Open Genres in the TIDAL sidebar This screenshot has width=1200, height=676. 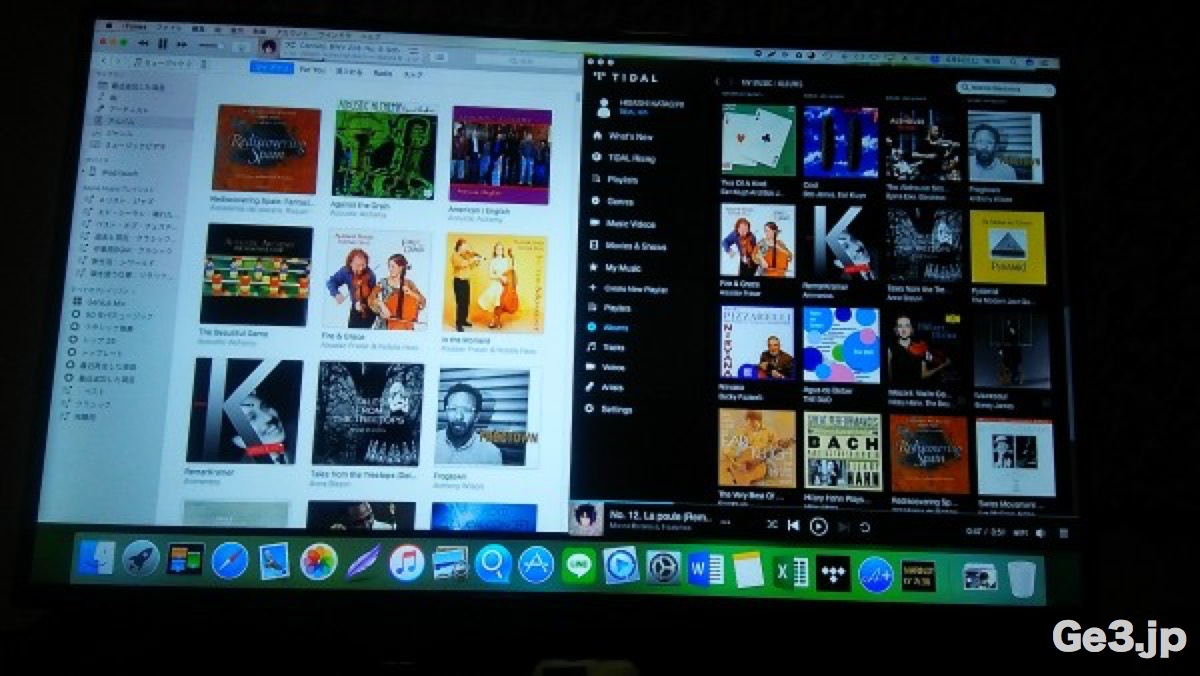[x=620, y=201]
